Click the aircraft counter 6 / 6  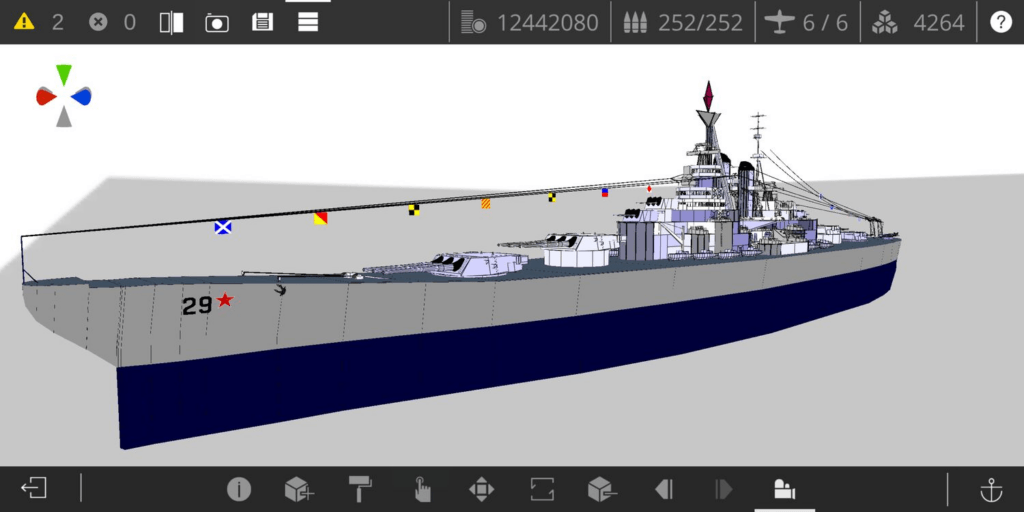point(808,22)
